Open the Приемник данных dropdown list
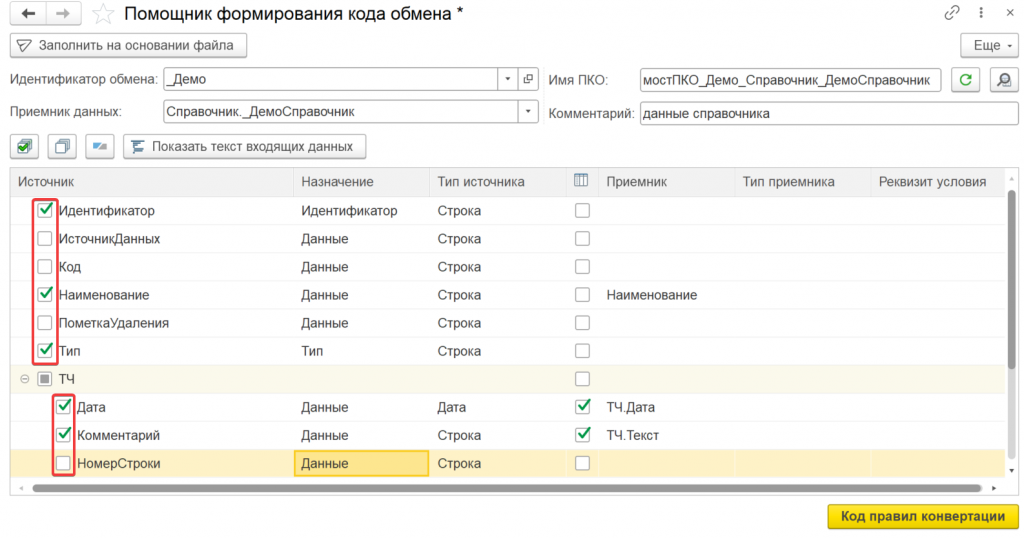 click(529, 113)
